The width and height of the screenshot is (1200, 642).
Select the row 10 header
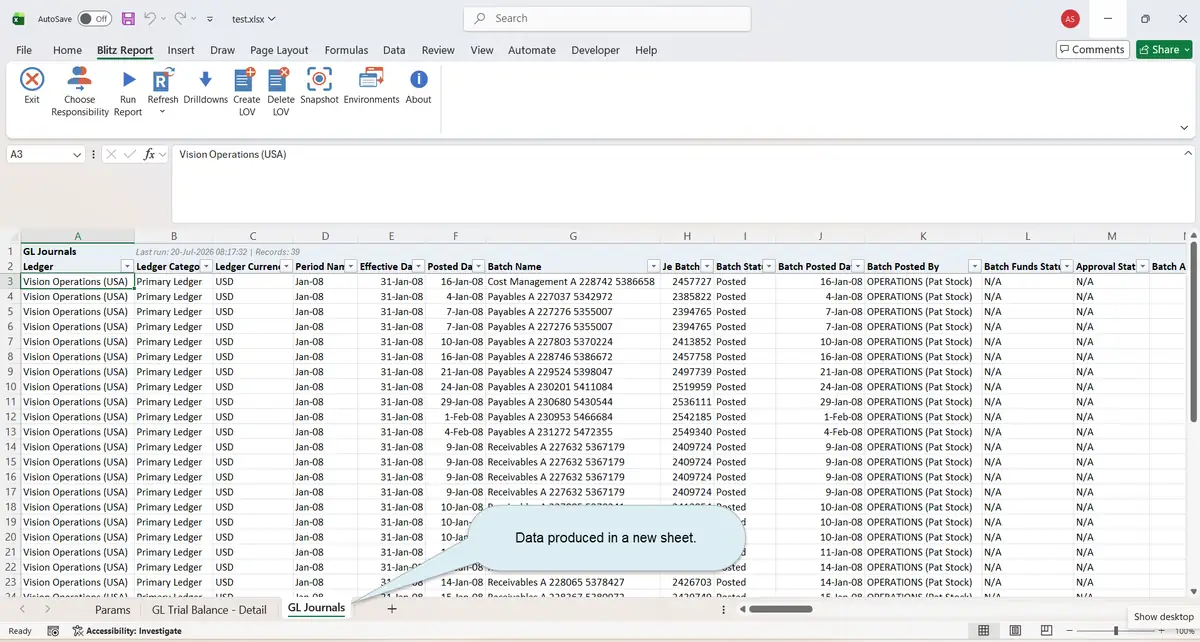(10, 386)
